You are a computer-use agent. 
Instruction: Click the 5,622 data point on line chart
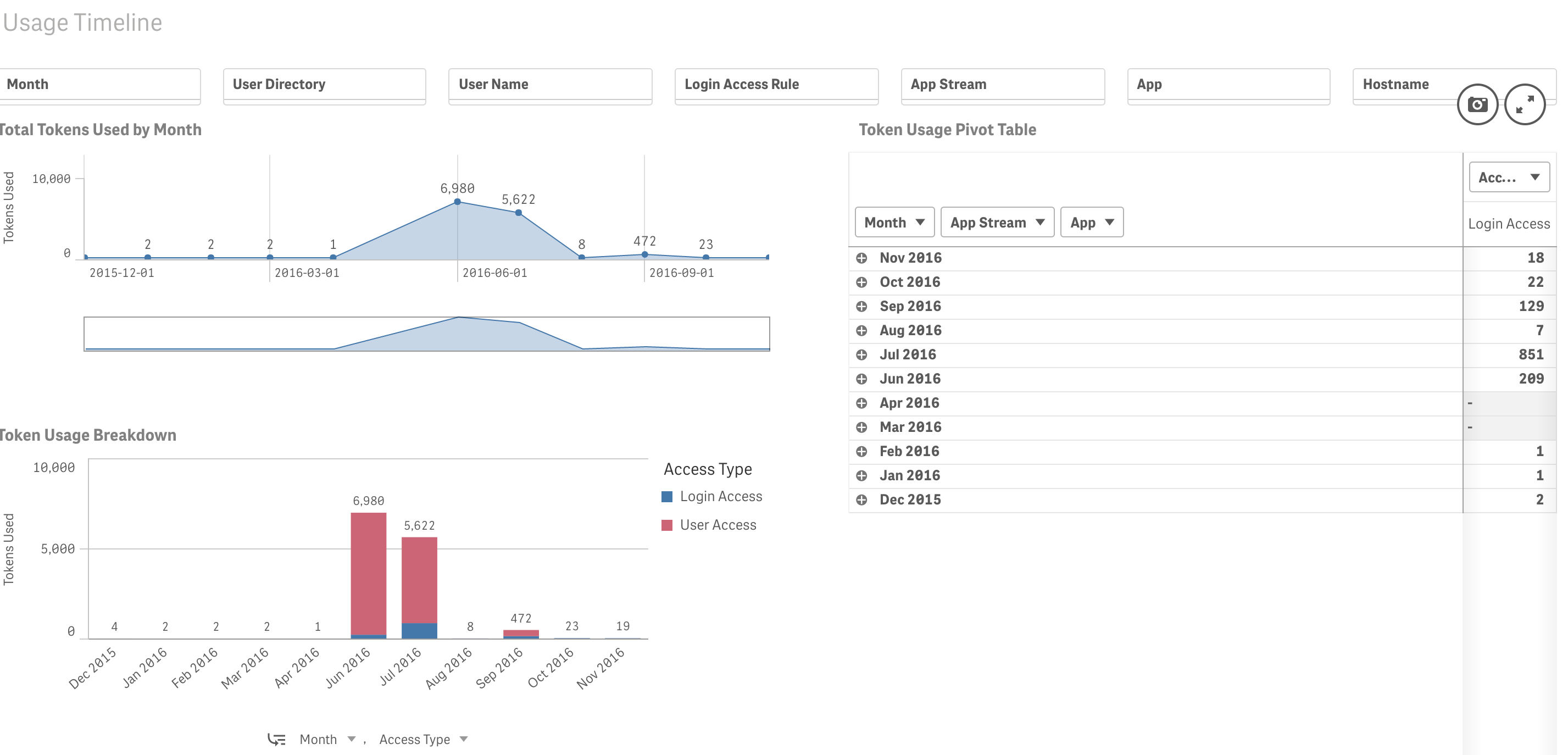pos(519,213)
